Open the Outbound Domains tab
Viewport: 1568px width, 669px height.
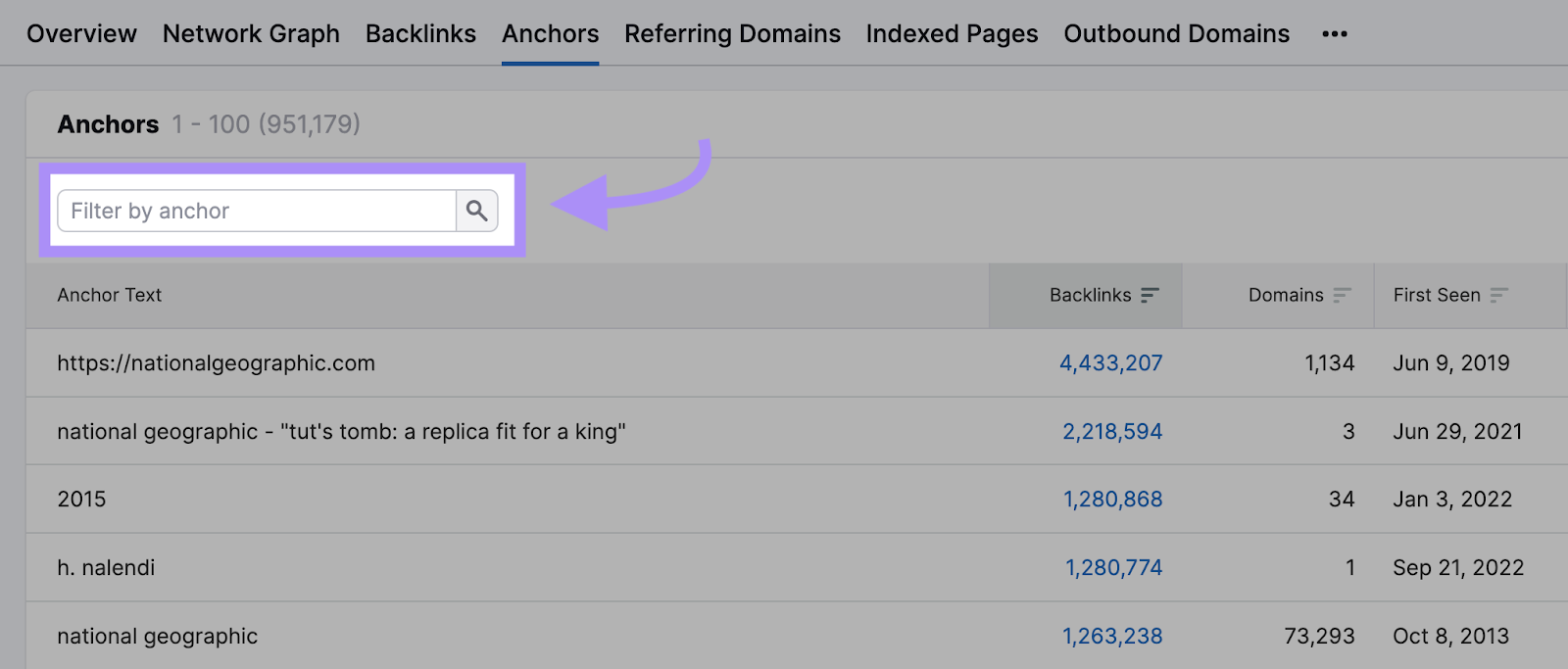tap(1176, 34)
